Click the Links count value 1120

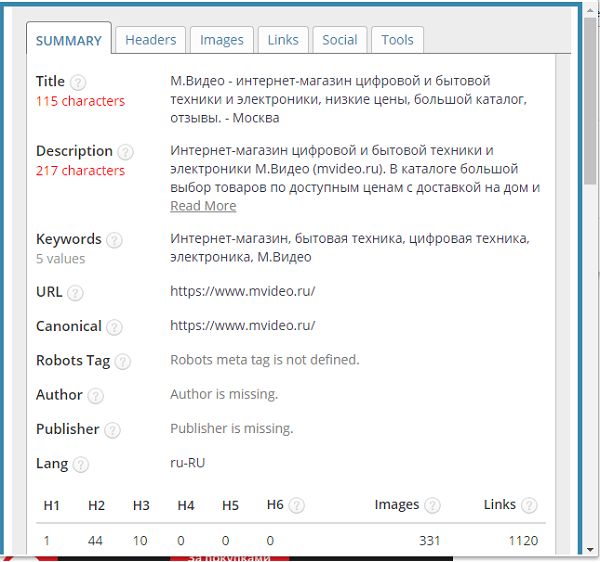coord(523,541)
